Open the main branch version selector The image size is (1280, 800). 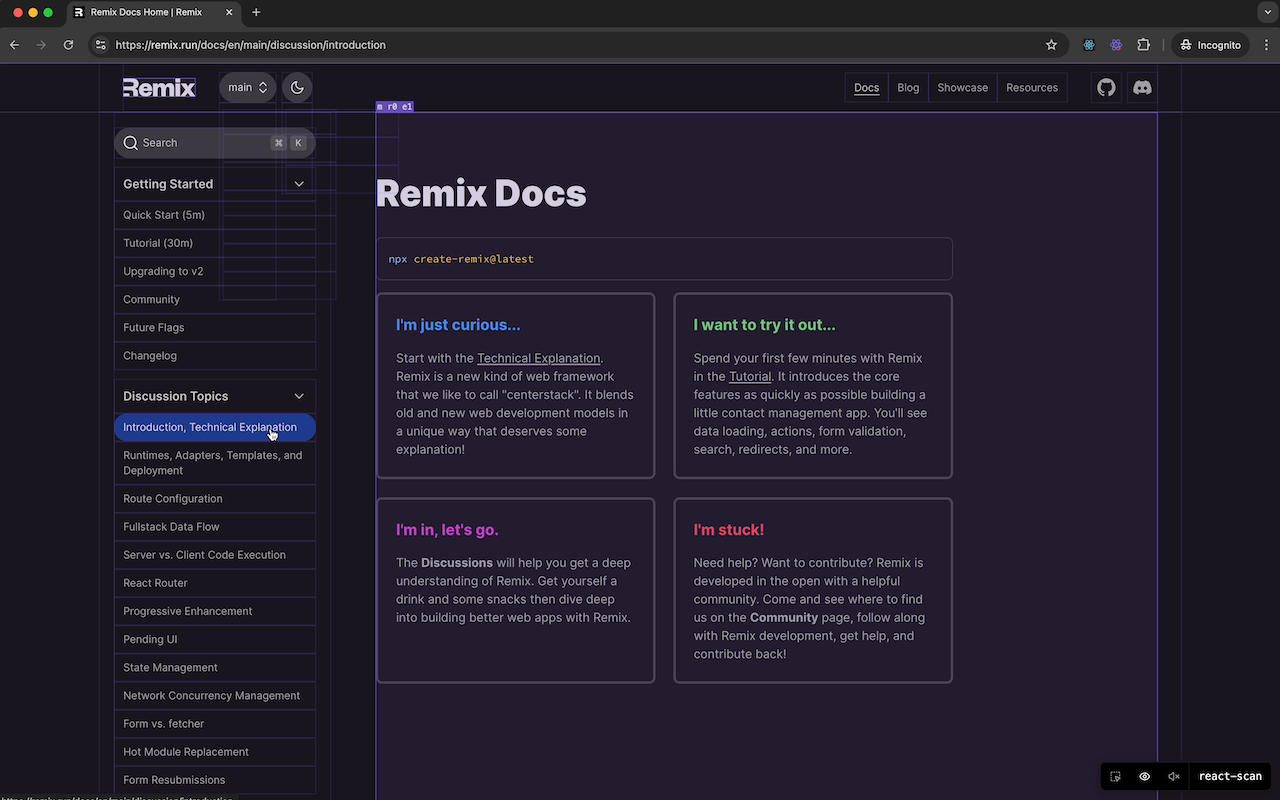tap(247, 87)
